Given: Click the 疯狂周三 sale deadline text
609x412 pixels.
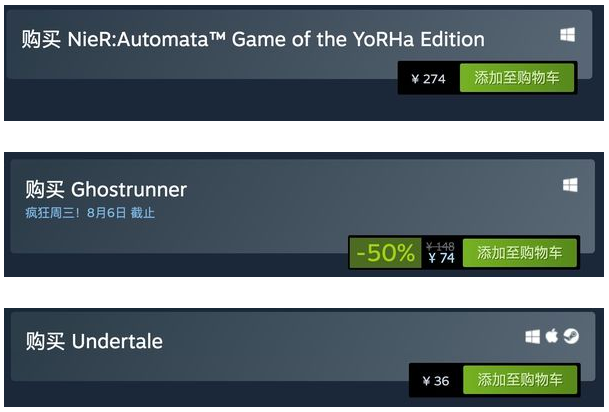Looking at the screenshot, I should click(90, 213).
